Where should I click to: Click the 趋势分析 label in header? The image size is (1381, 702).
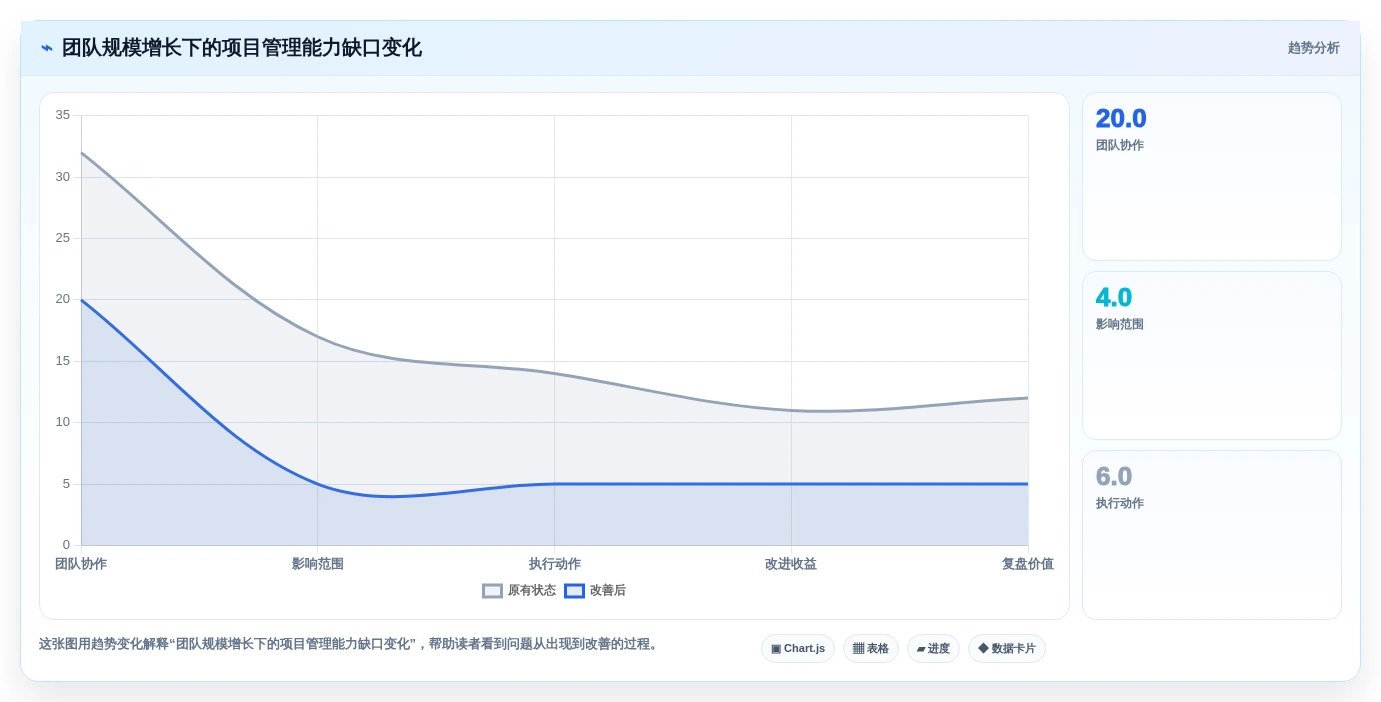click(x=1313, y=48)
